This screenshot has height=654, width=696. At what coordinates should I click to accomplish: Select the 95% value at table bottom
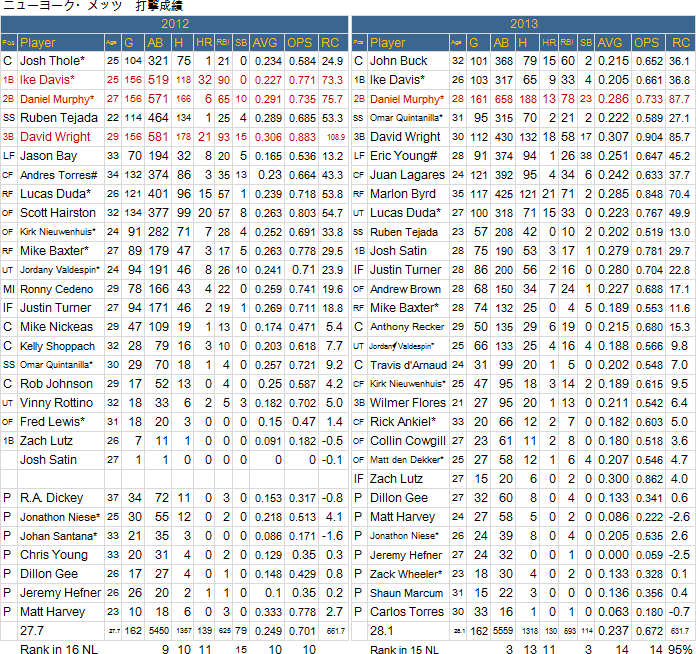[680, 649]
